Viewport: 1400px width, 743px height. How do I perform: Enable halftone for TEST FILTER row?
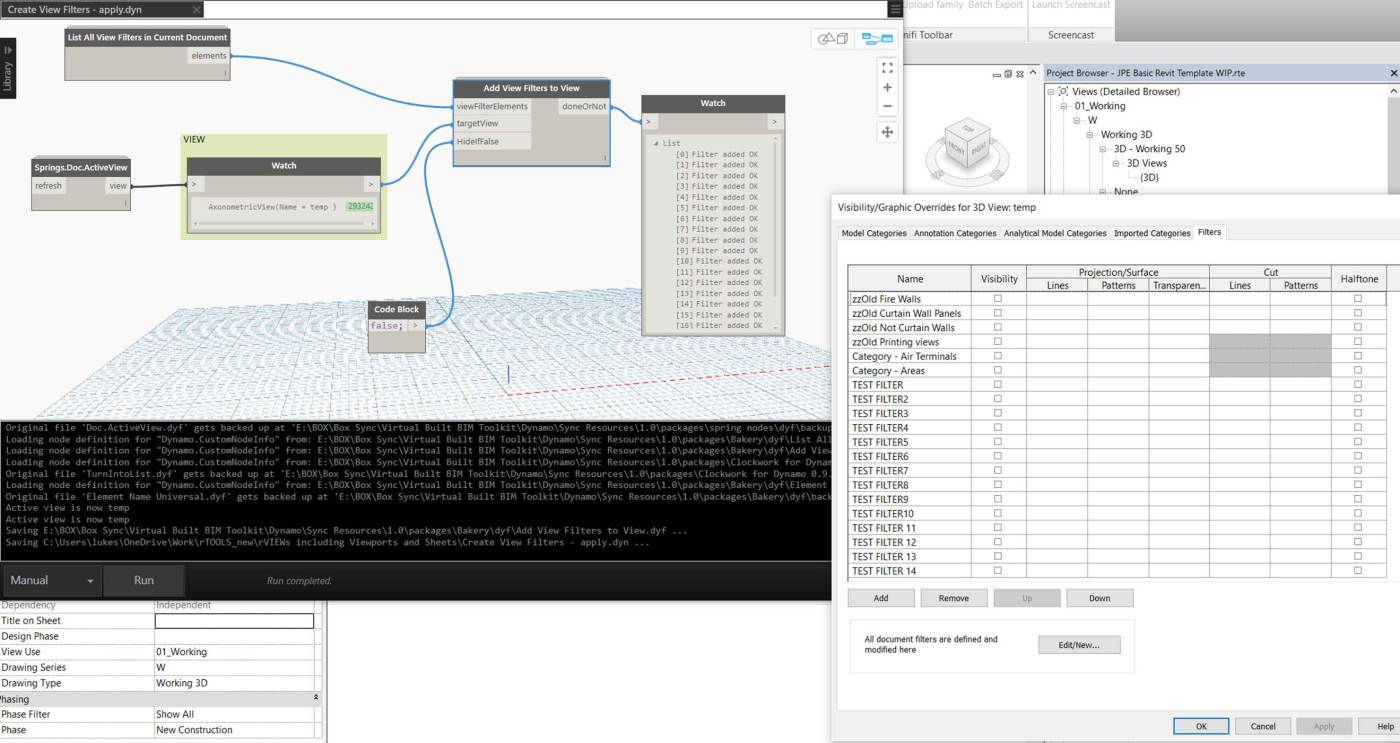(1357, 384)
